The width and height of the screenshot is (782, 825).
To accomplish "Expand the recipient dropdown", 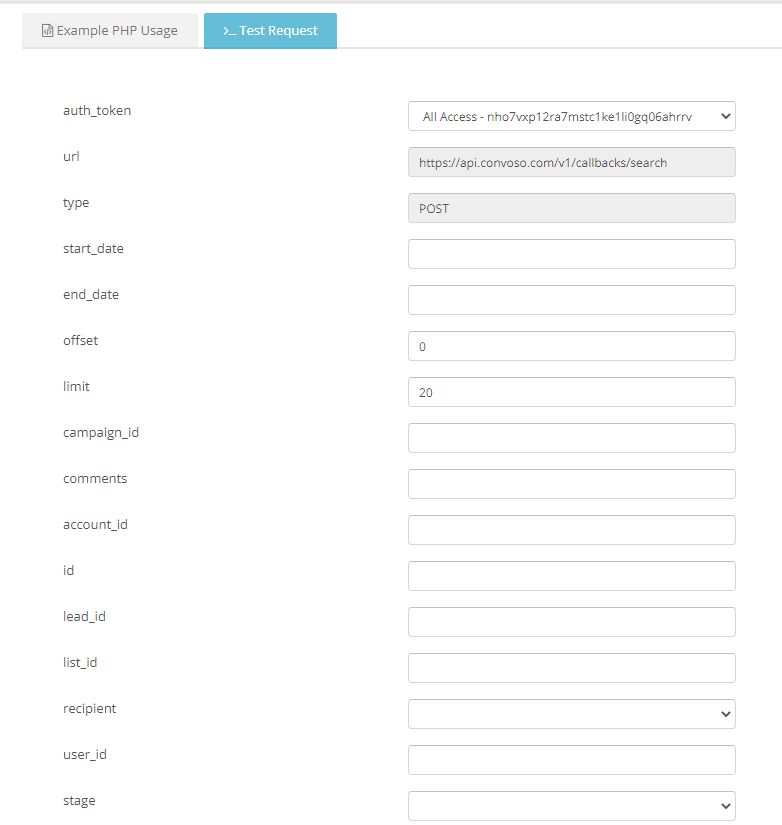I will (571, 714).
